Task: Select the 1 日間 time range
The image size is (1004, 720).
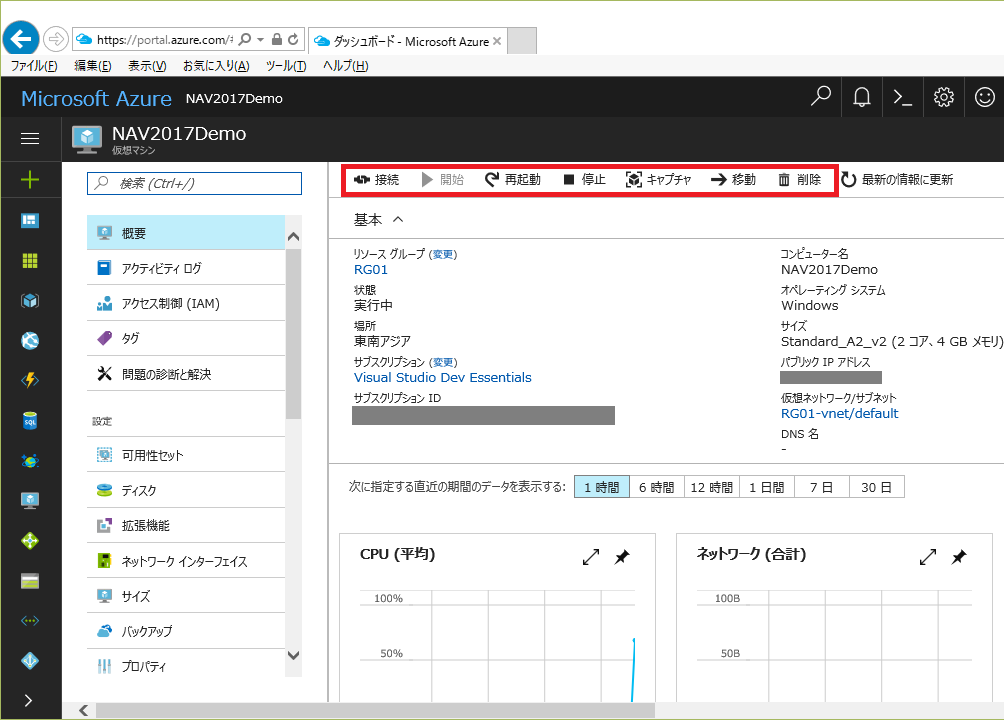Action: (x=766, y=487)
